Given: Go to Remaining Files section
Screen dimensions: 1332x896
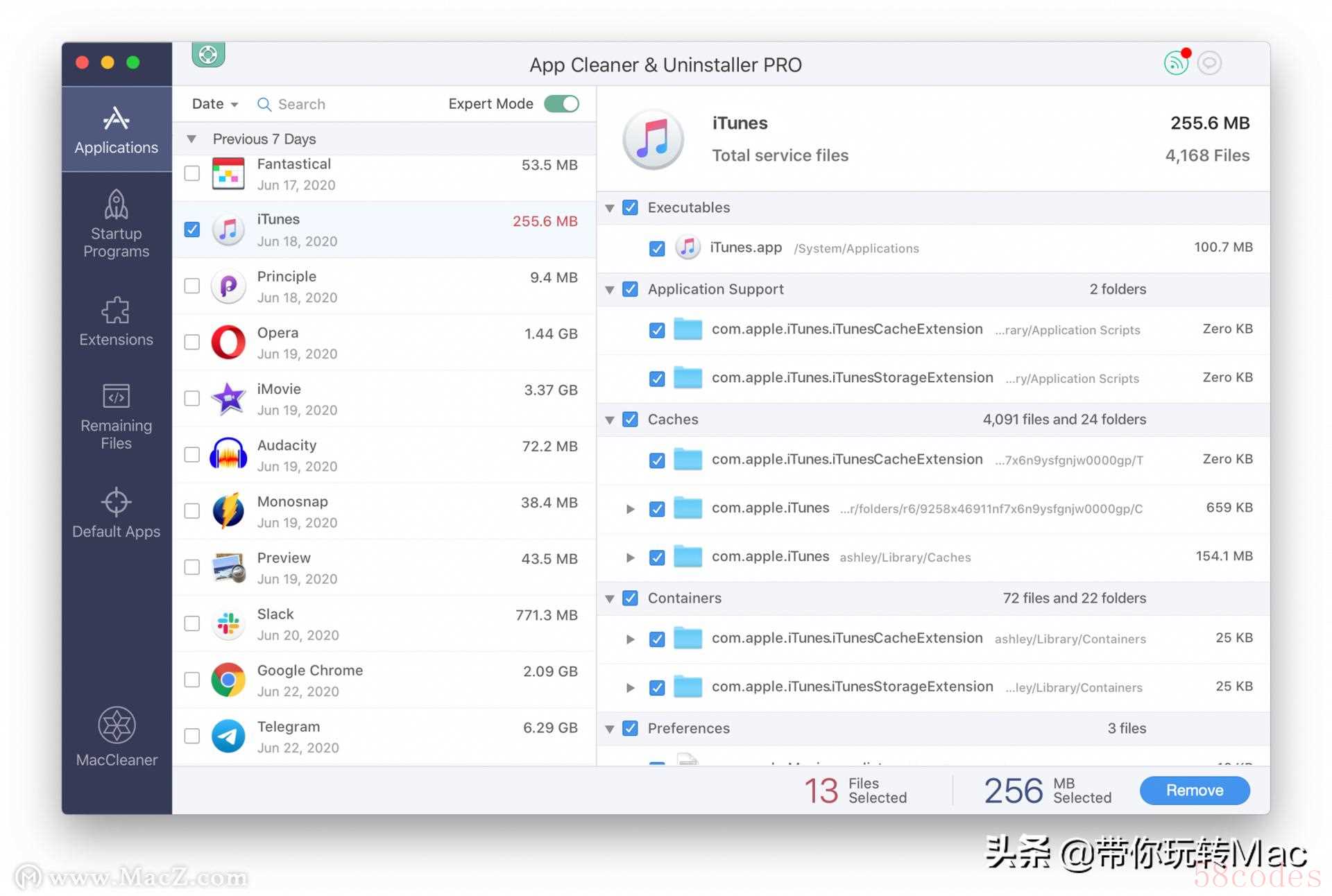Looking at the screenshot, I should click(x=116, y=417).
